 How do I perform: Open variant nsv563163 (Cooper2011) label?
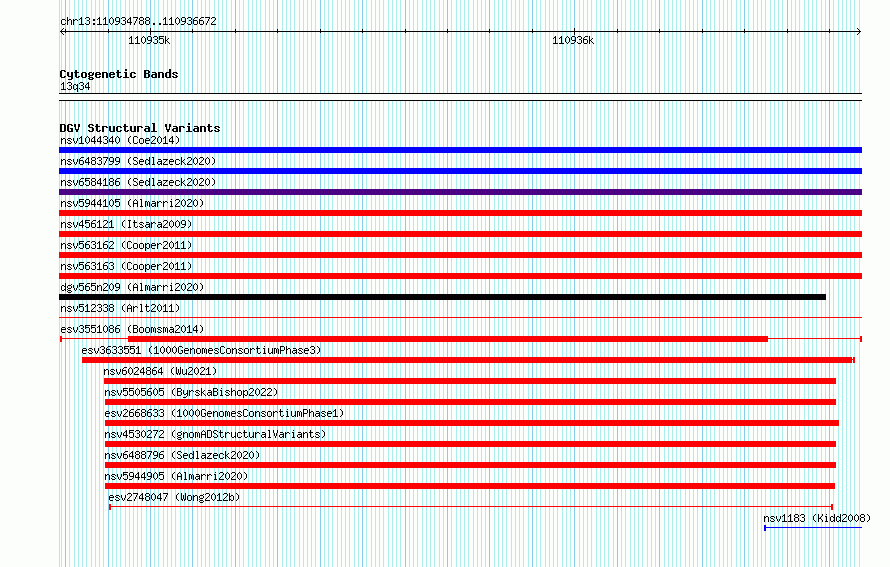click(126, 266)
